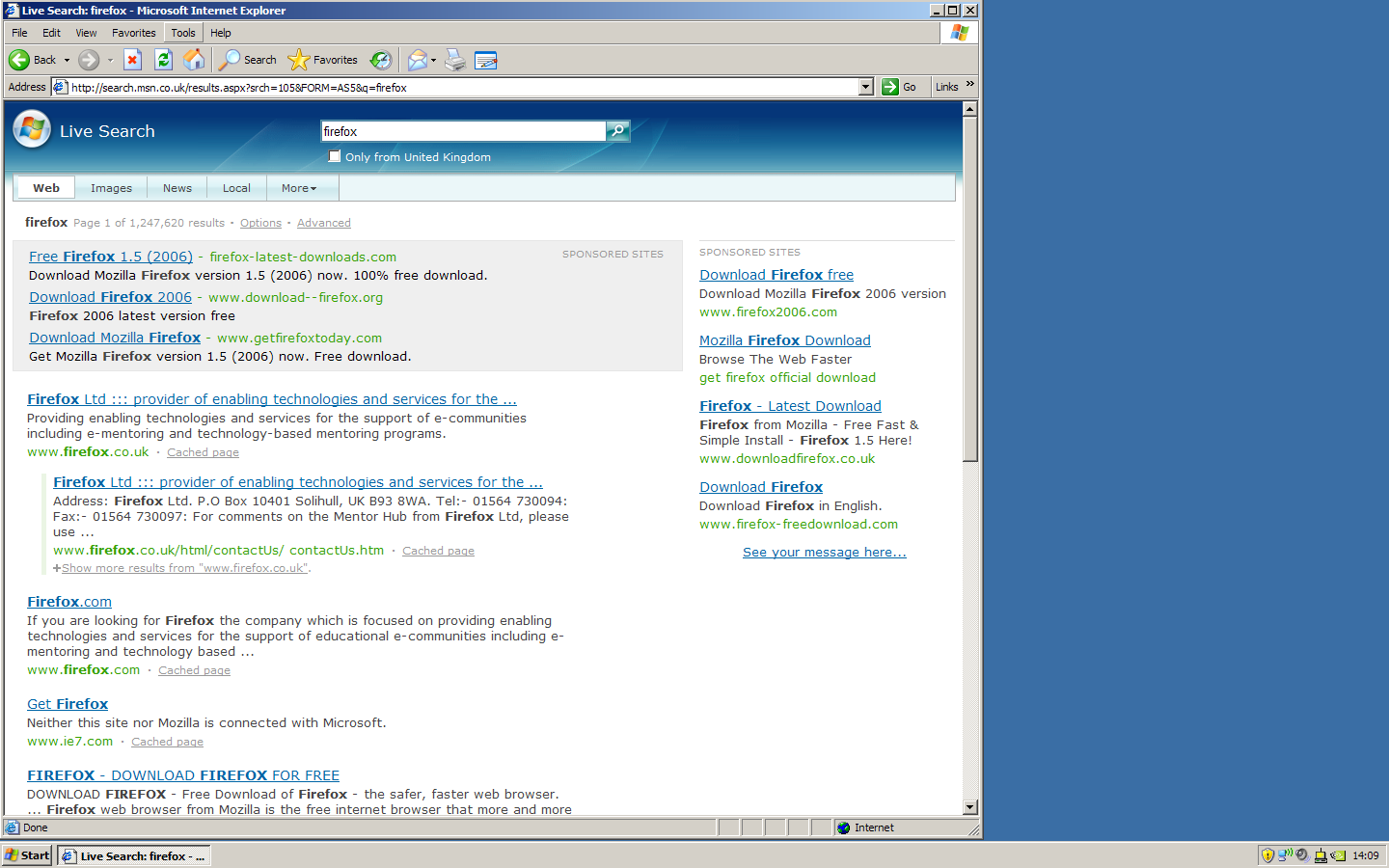Open the Favorites menu

(x=134, y=33)
